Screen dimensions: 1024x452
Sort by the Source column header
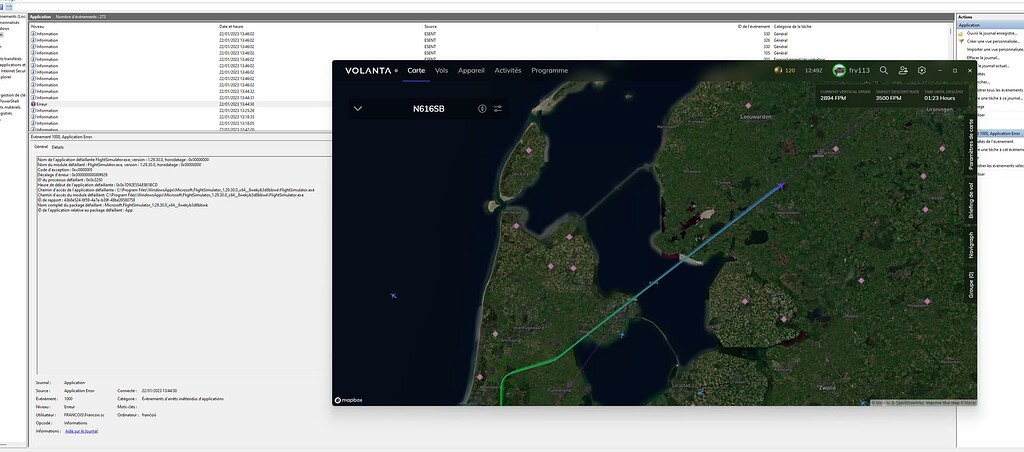[x=430, y=26]
